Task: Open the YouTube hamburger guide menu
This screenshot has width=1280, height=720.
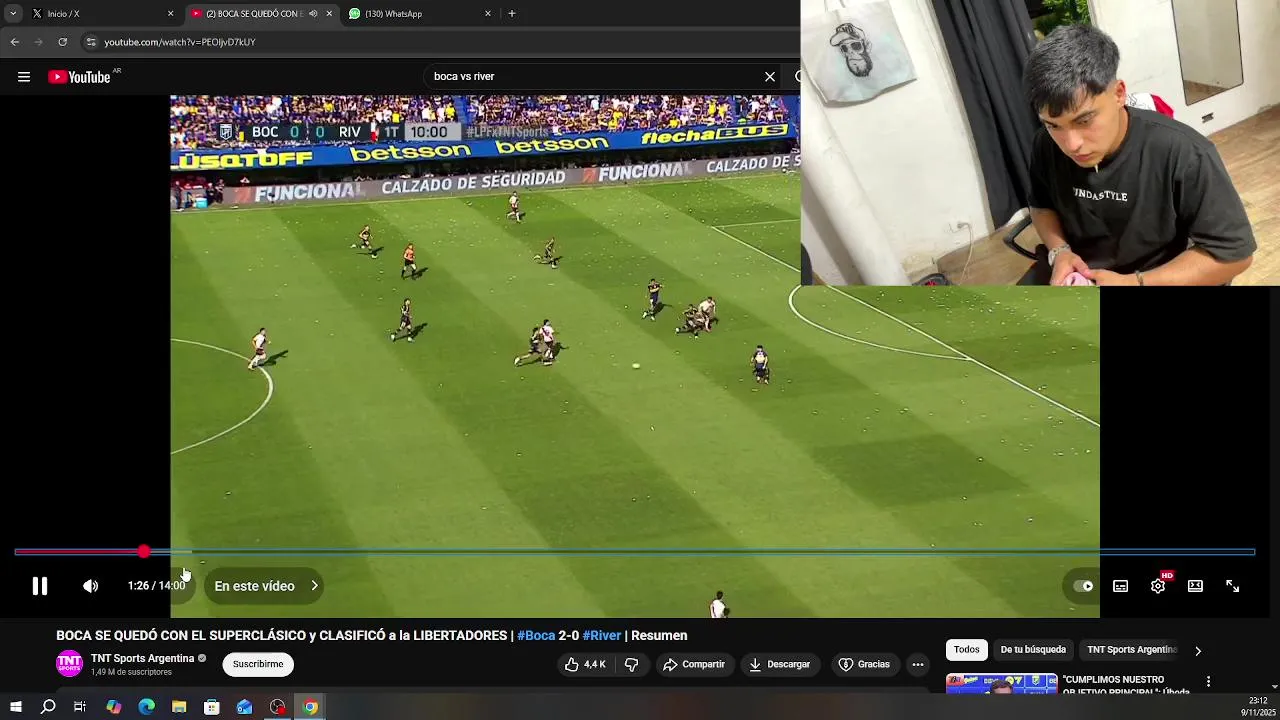Action: pos(23,77)
